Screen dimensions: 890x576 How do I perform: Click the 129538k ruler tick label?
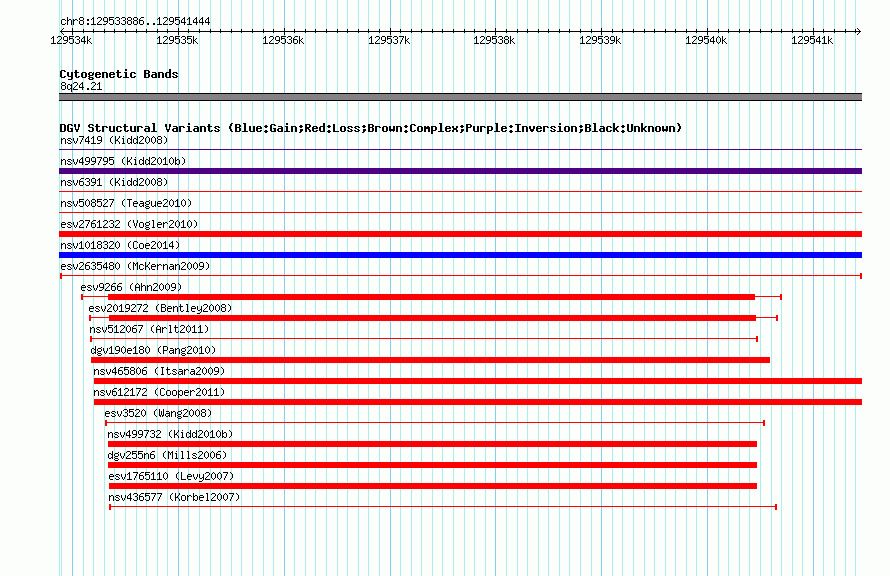pos(494,40)
